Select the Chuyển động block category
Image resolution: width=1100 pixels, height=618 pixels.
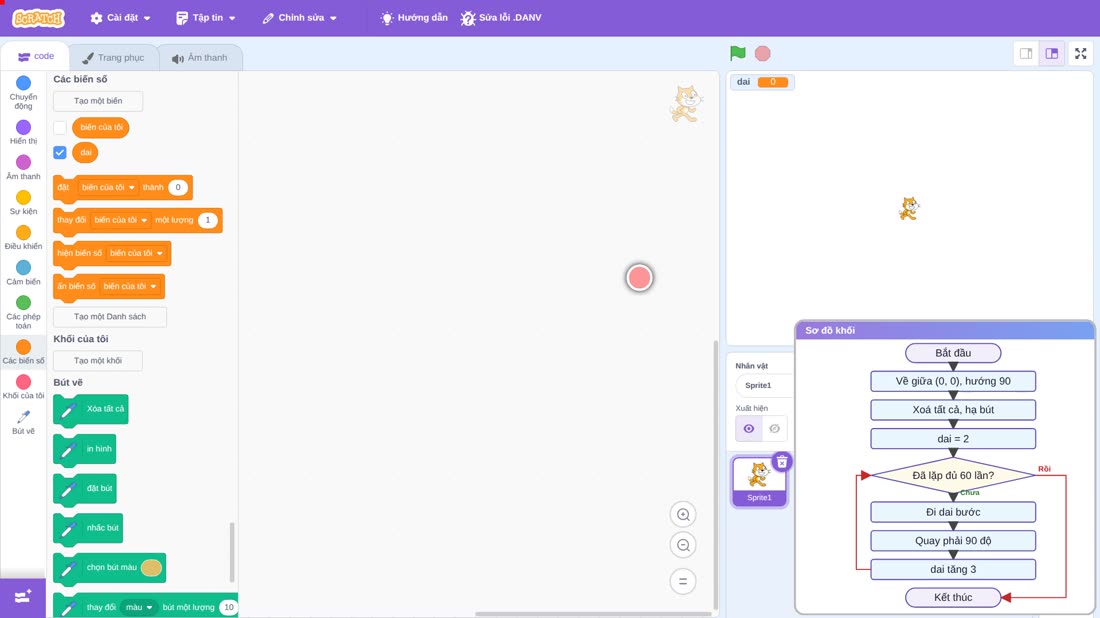click(x=23, y=93)
